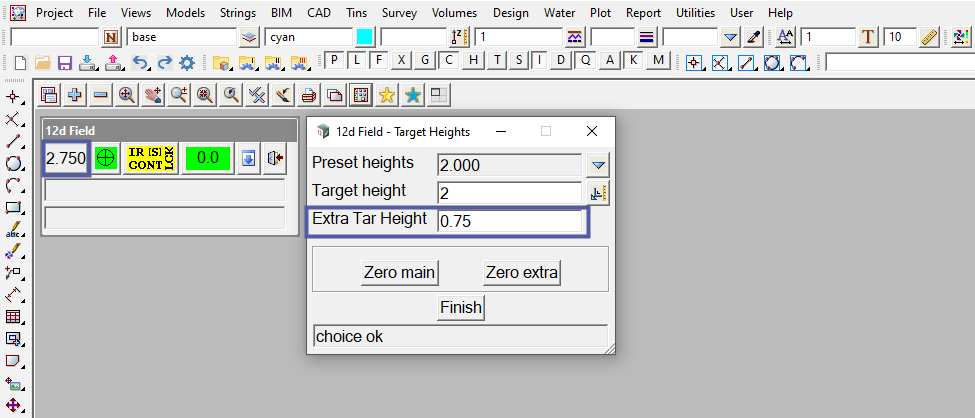
Task: Click the measure icon beside Target height
Action: pos(598,193)
